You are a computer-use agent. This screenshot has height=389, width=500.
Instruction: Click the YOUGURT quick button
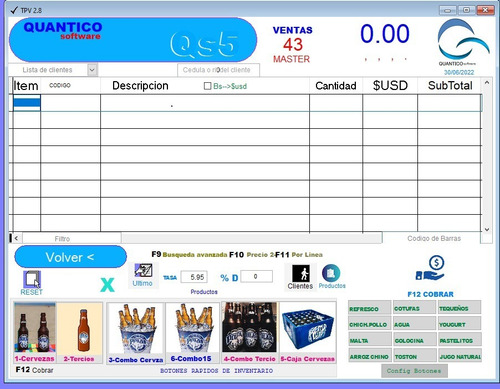[460, 323]
